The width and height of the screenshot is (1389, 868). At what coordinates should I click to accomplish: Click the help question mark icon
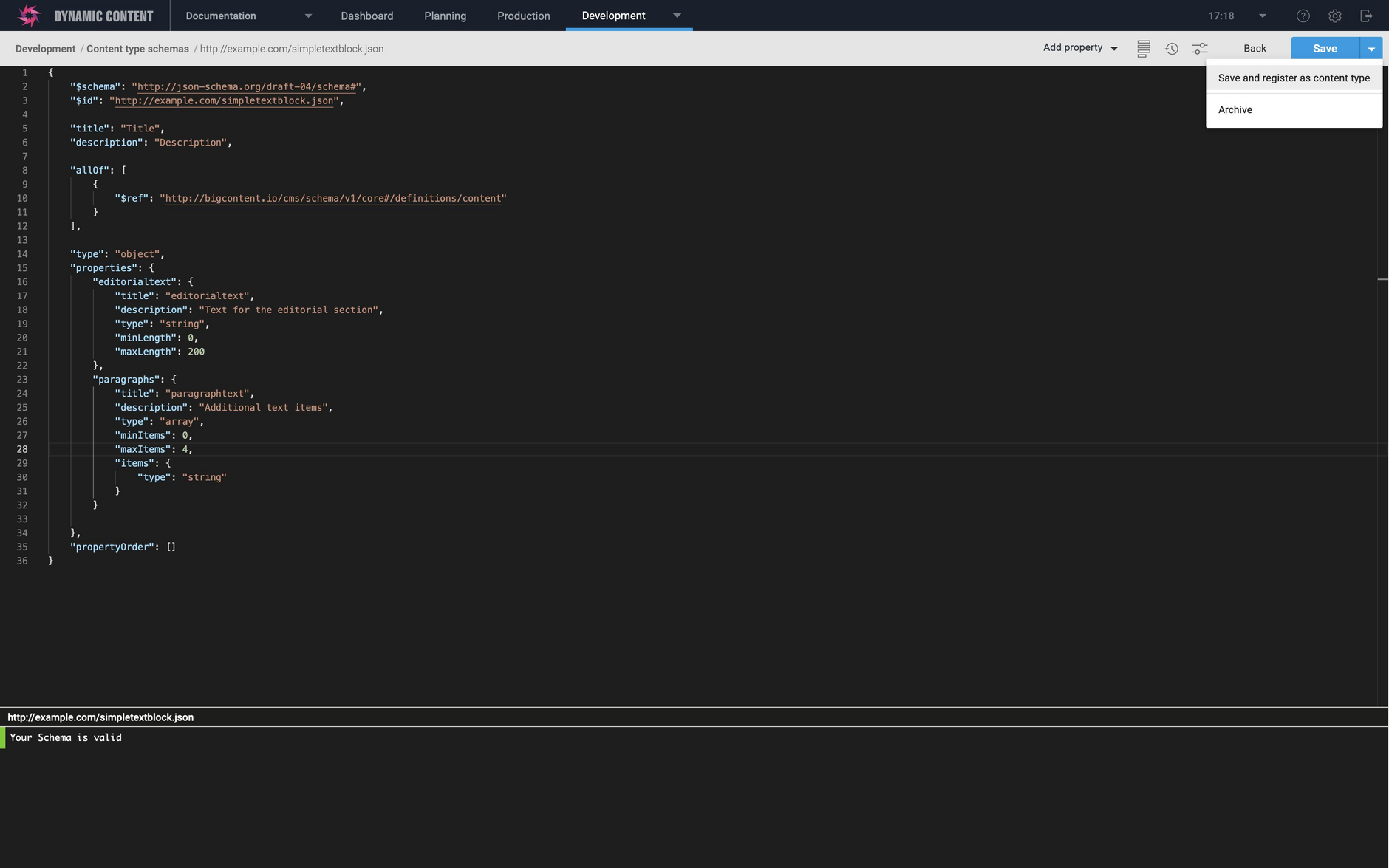pos(1303,16)
